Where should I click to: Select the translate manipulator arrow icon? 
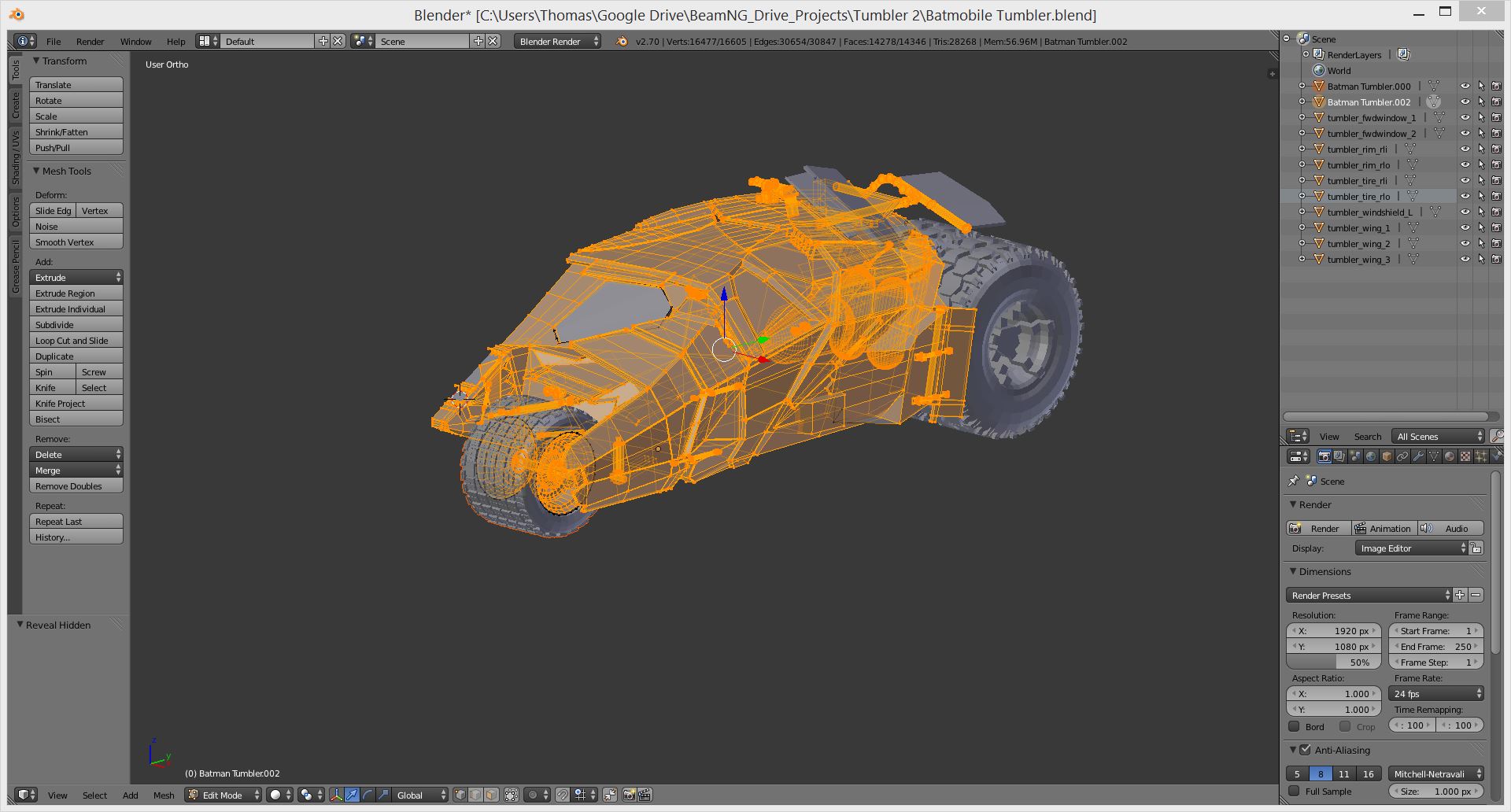coord(352,795)
